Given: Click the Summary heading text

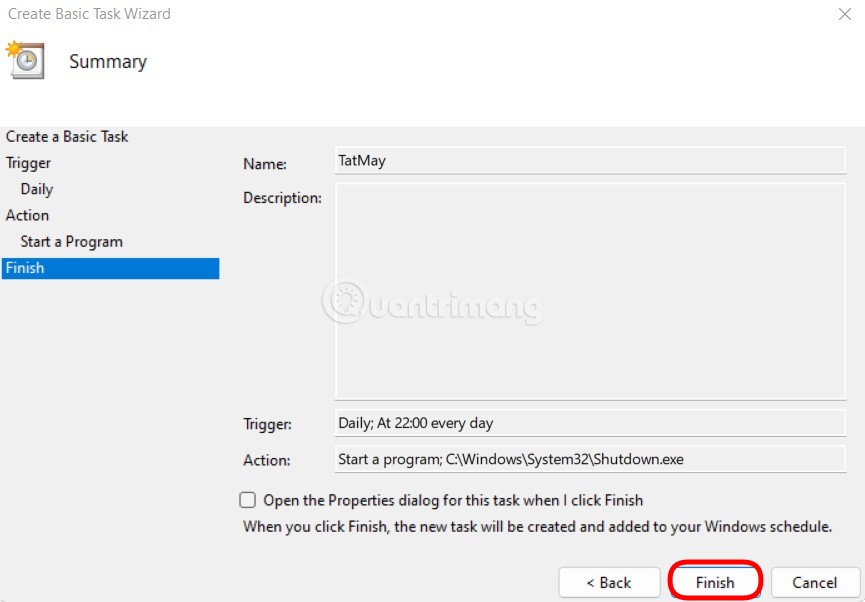Looking at the screenshot, I should pyautogui.click(x=108, y=61).
